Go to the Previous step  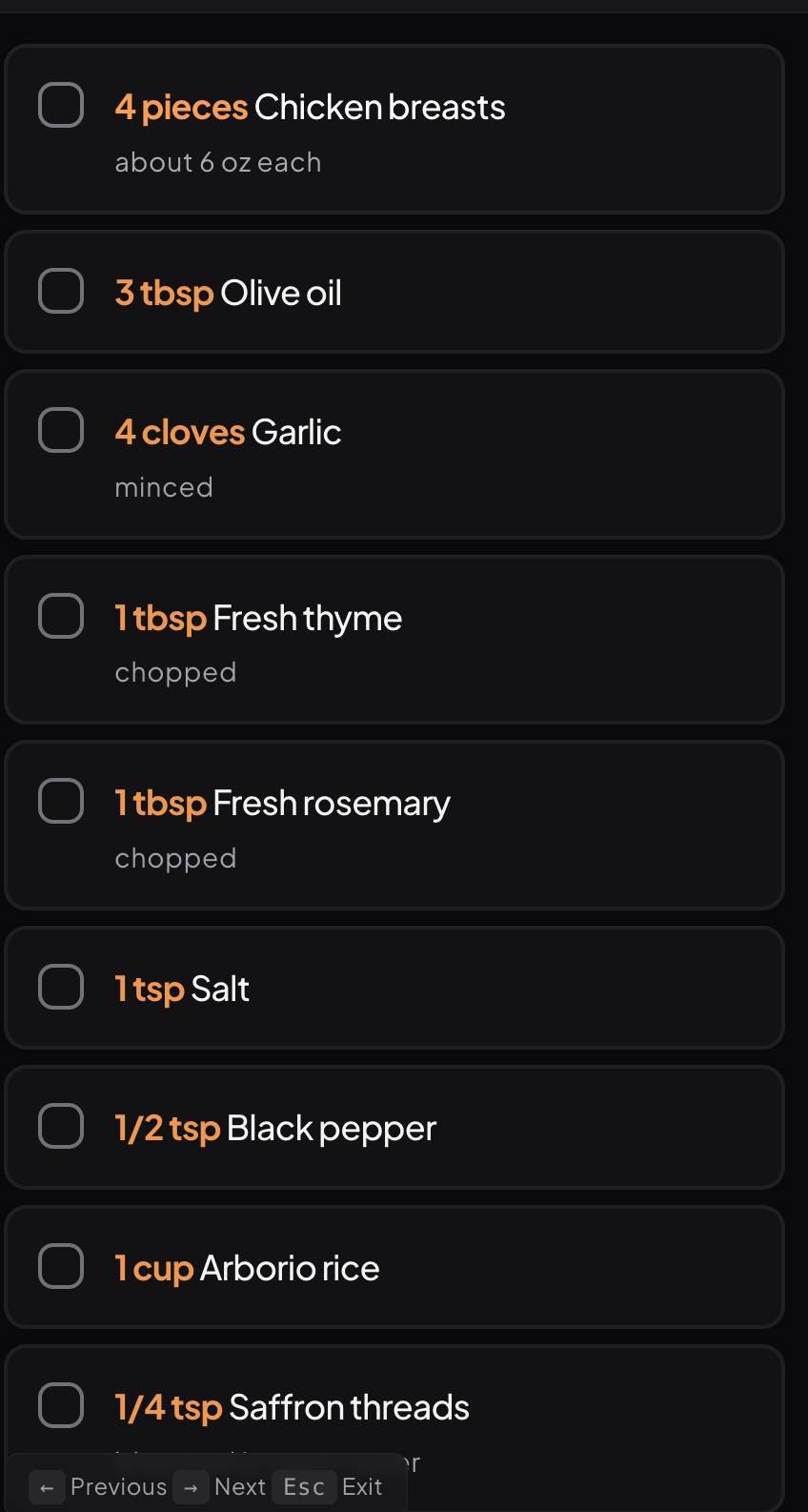(118, 1487)
